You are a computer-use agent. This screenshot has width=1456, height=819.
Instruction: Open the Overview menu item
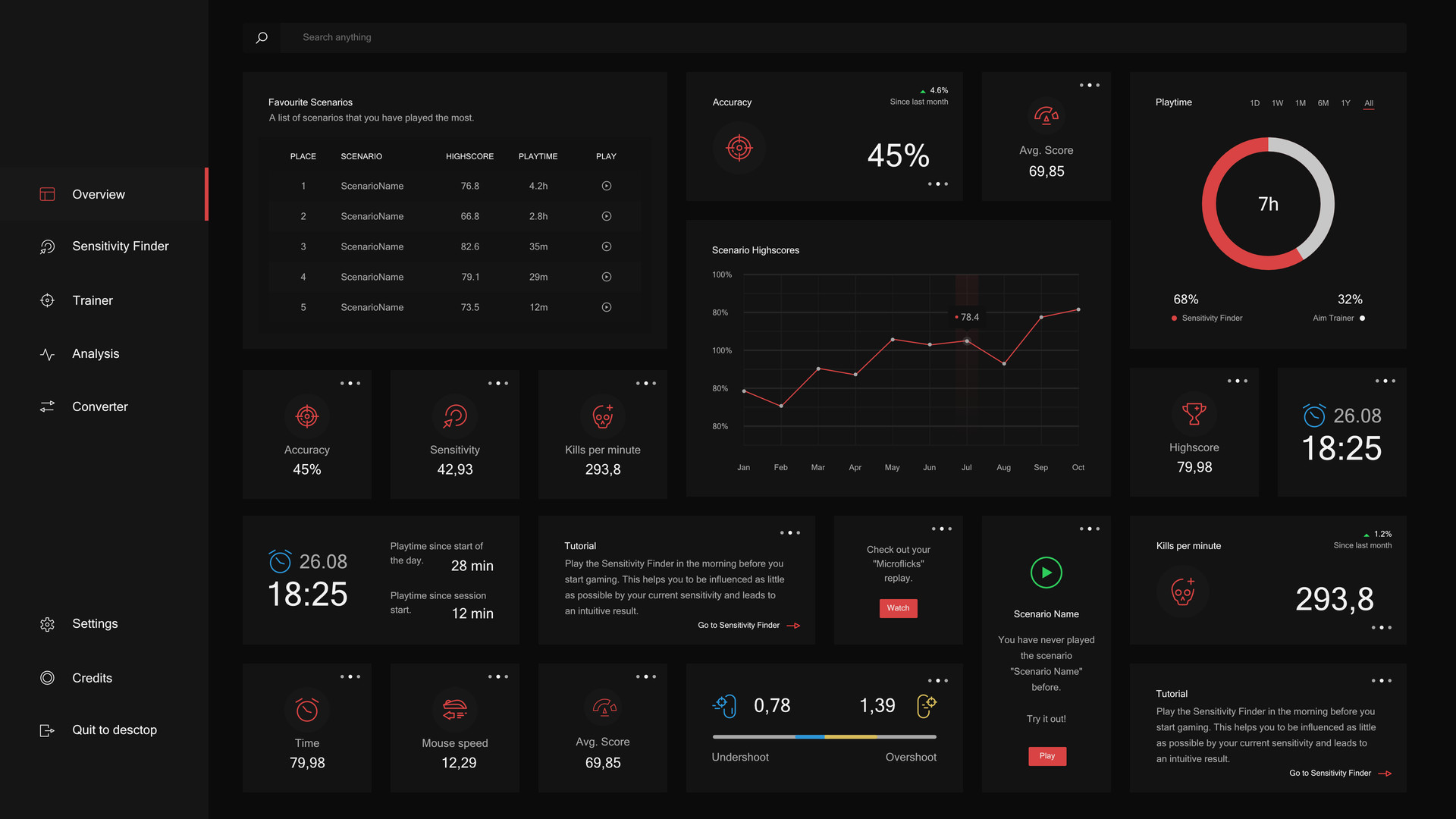(x=98, y=194)
